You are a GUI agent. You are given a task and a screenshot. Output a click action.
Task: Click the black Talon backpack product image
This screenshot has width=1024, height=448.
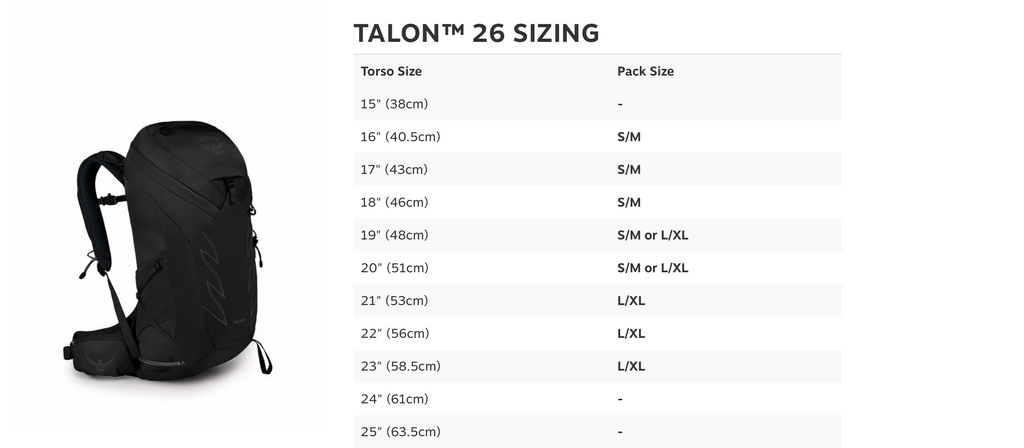coord(170,250)
